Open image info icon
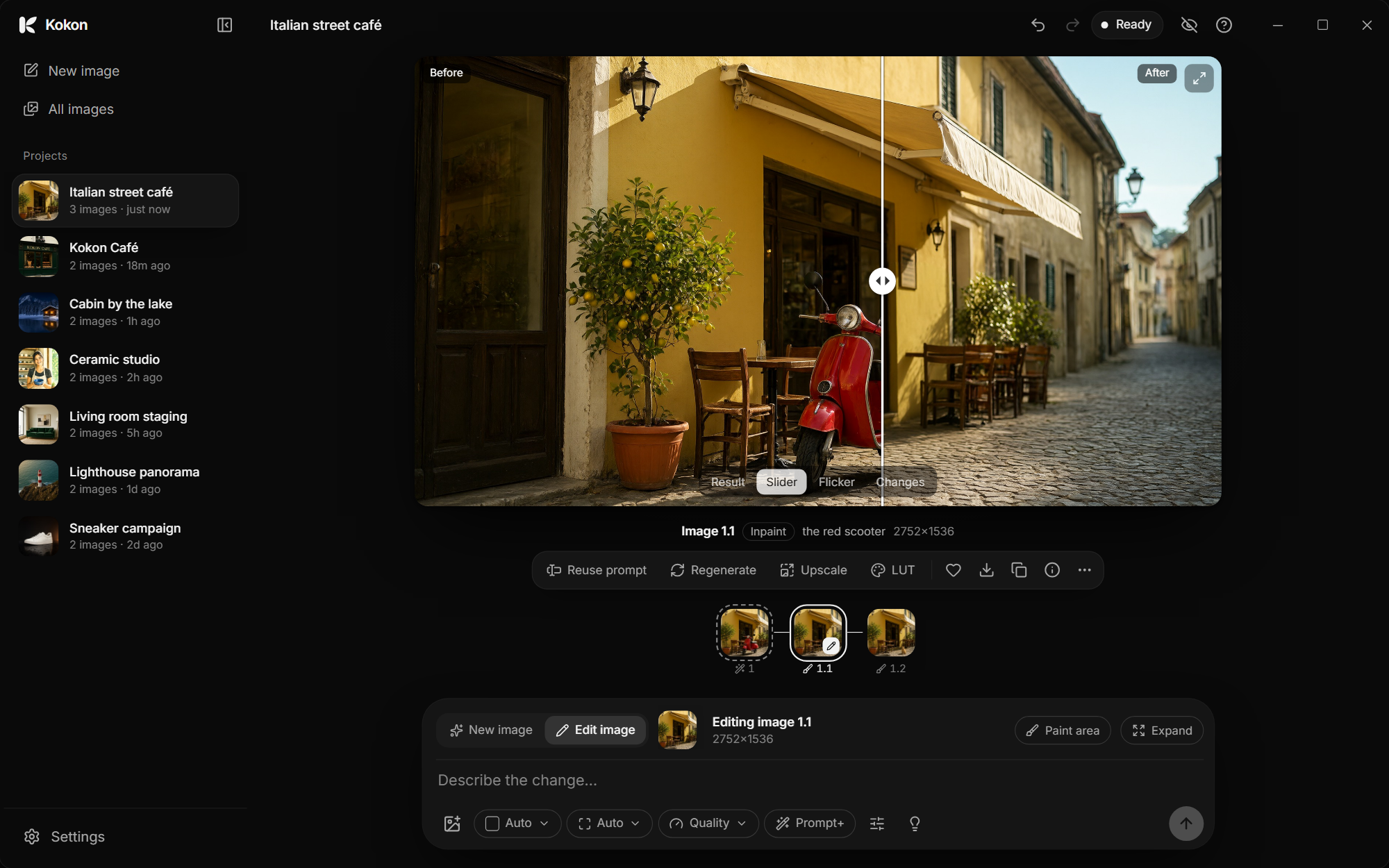 point(1052,570)
